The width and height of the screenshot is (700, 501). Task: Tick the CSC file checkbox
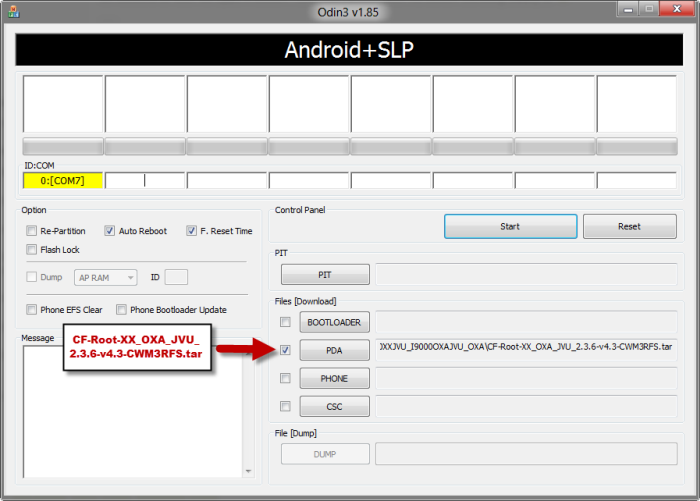pos(285,406)
